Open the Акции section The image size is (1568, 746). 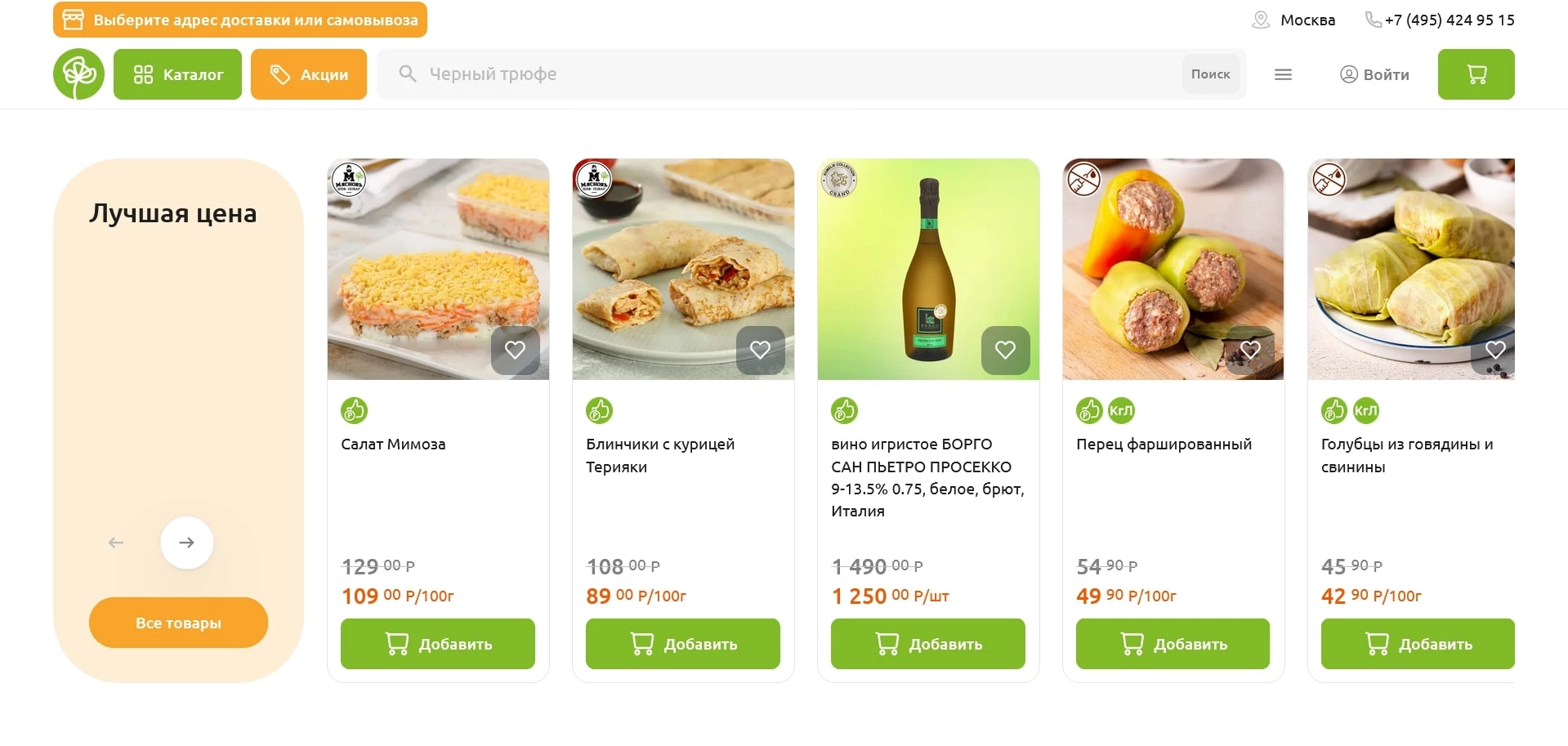pos(309,74)
